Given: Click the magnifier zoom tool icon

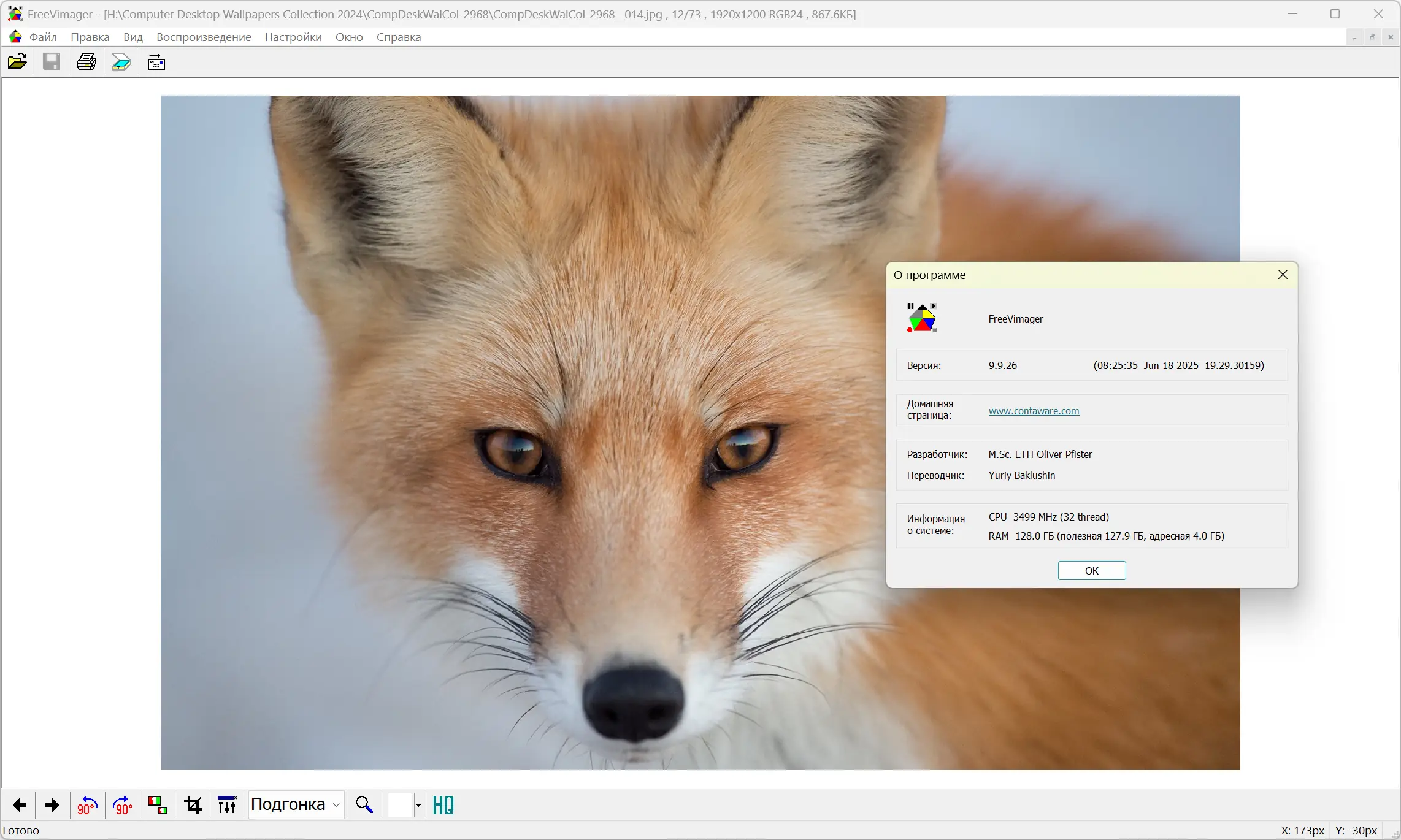Looking at the screenshot, I should point(364,805).
